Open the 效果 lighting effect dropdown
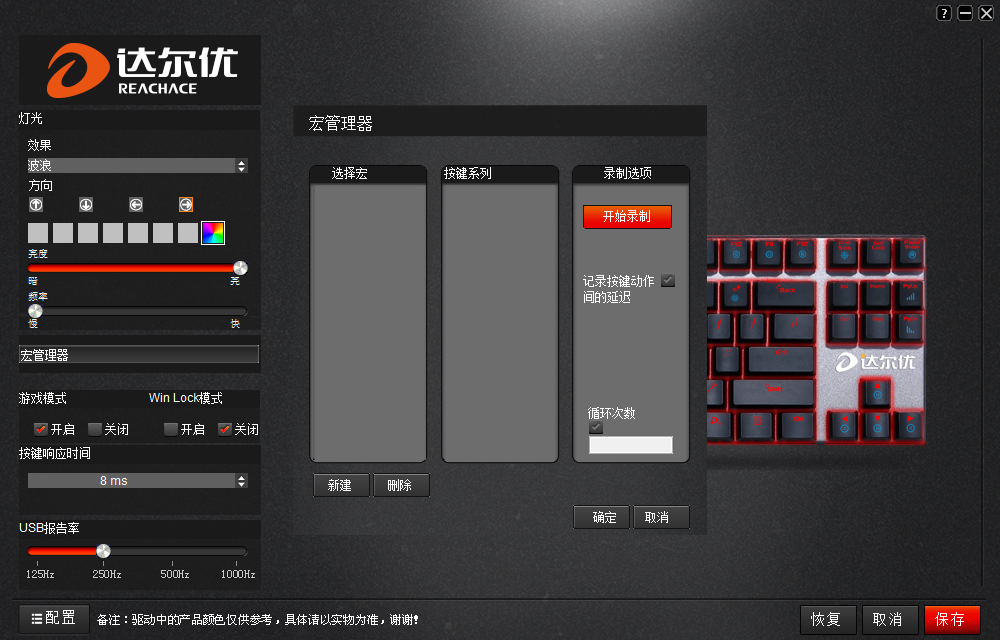The width and height of the screenshot is (1000, 640). pos(137,166)
